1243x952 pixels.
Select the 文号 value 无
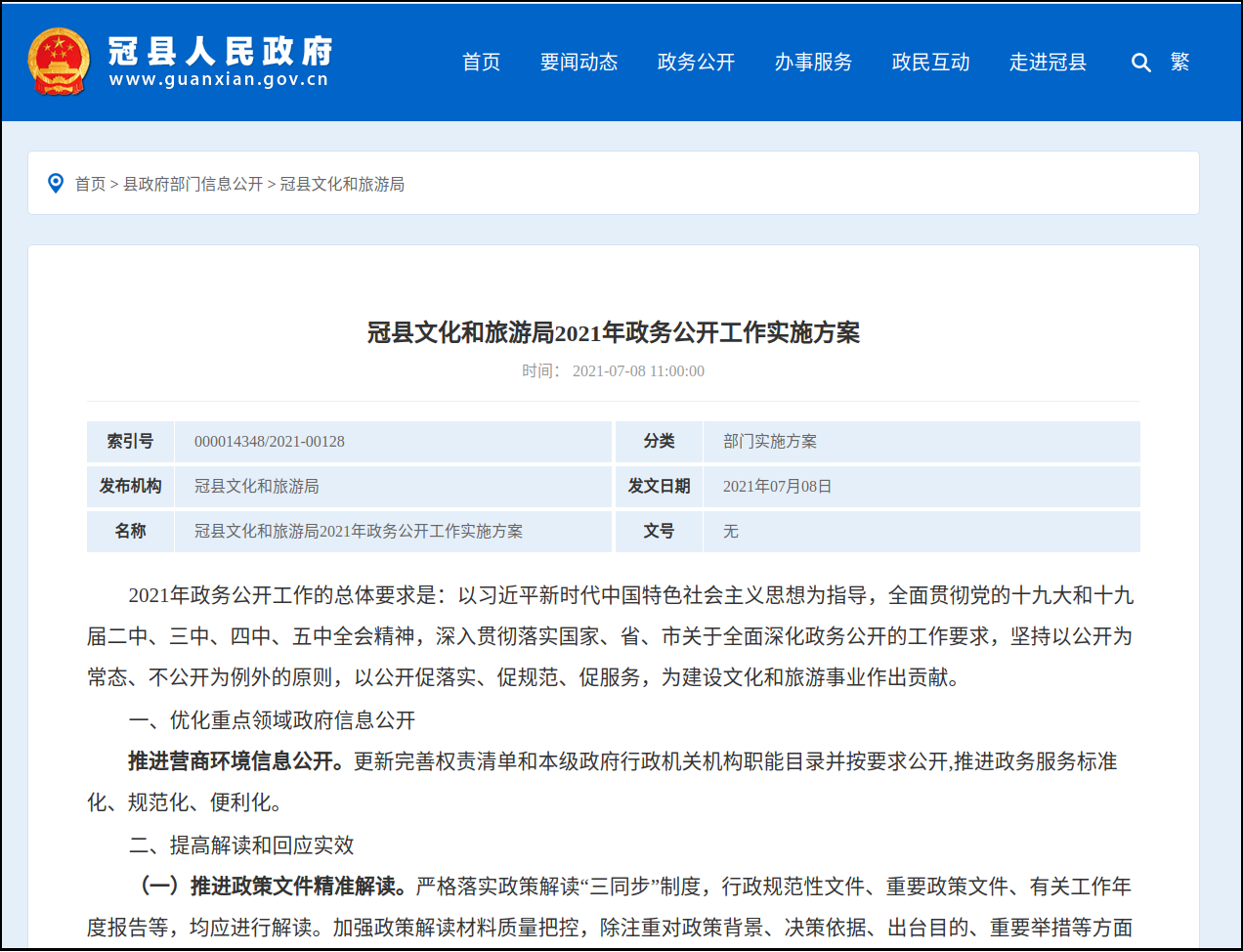tap(731, 531)
